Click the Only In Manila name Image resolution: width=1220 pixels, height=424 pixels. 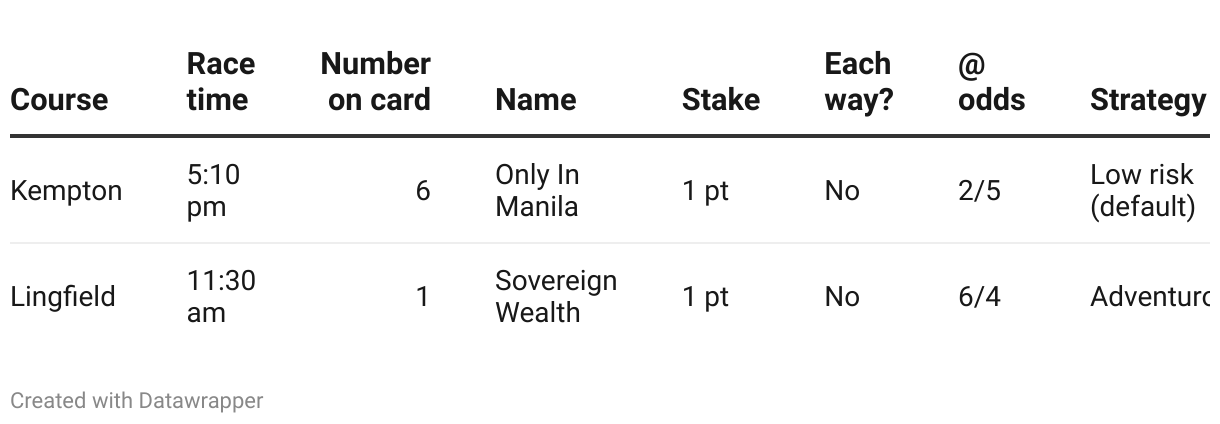(537, 190)
